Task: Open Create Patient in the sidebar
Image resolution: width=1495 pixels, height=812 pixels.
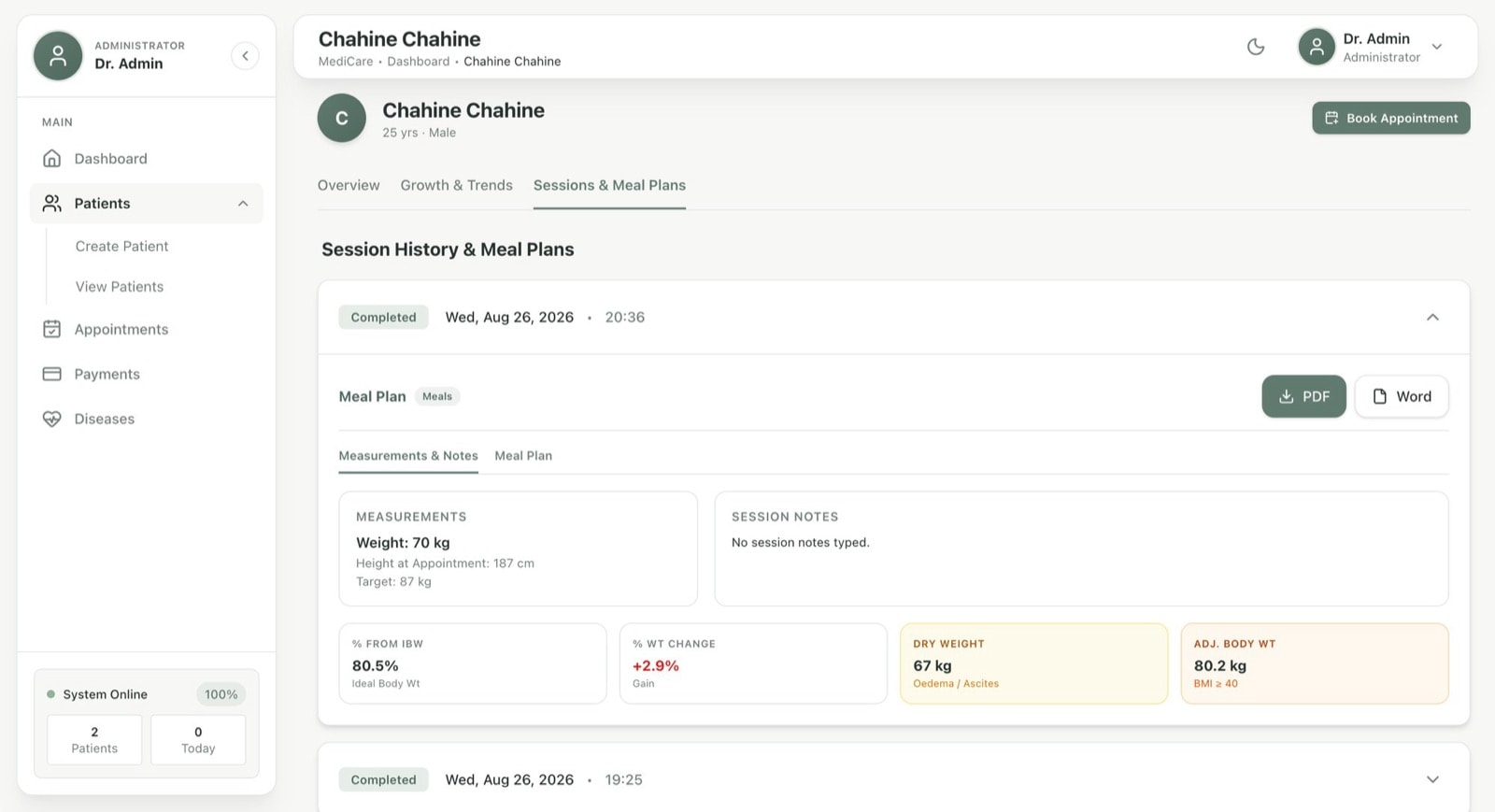Action: pyautogui.click(x=122, y=247)
